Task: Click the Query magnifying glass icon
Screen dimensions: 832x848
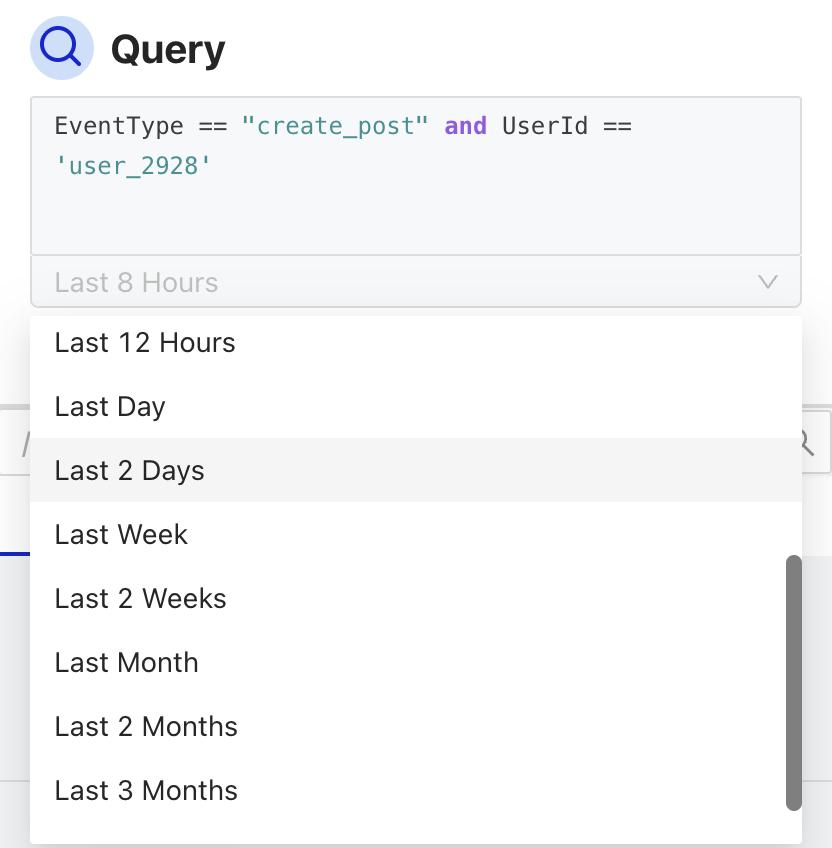Action: pos(62,47)
